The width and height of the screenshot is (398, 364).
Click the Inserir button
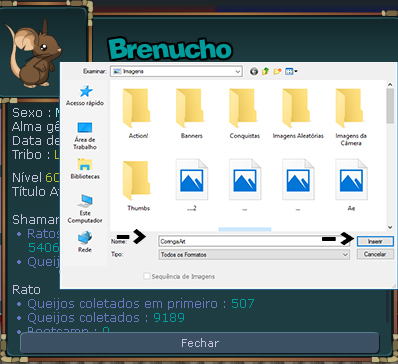point(375,241)
